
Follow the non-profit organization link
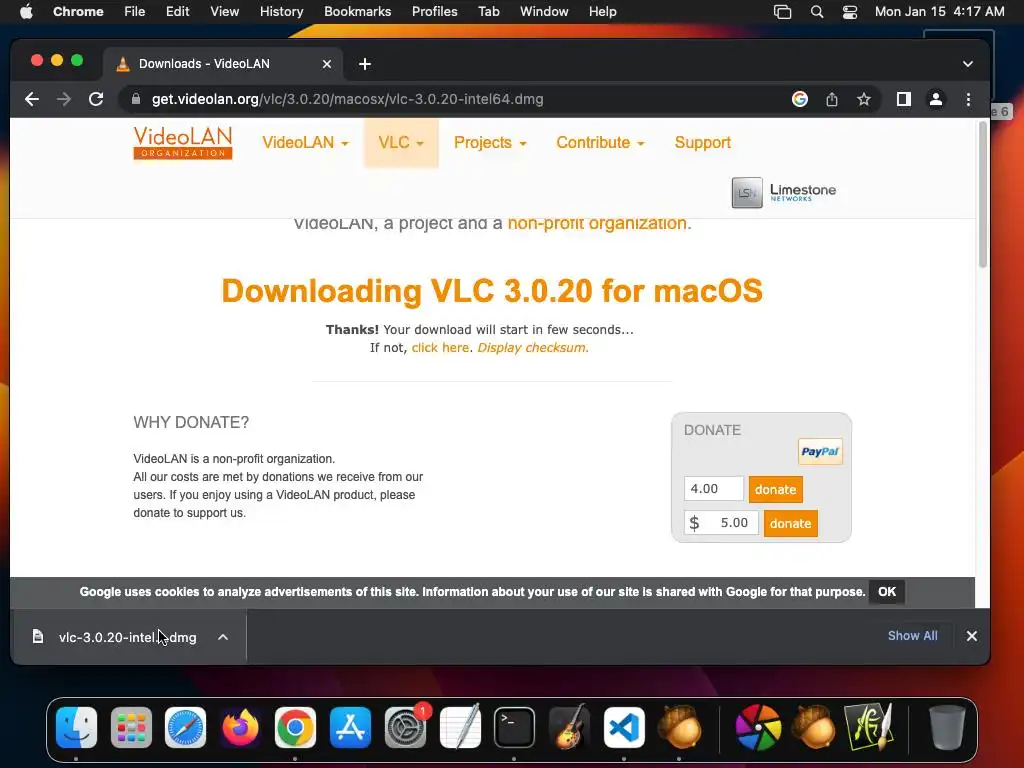click(x=597, y=223)
